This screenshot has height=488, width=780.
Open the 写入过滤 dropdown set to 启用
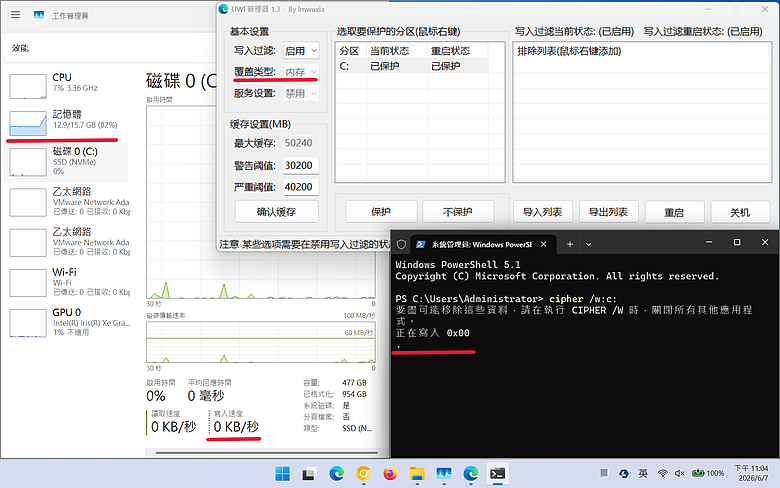(x=301, y=51)
